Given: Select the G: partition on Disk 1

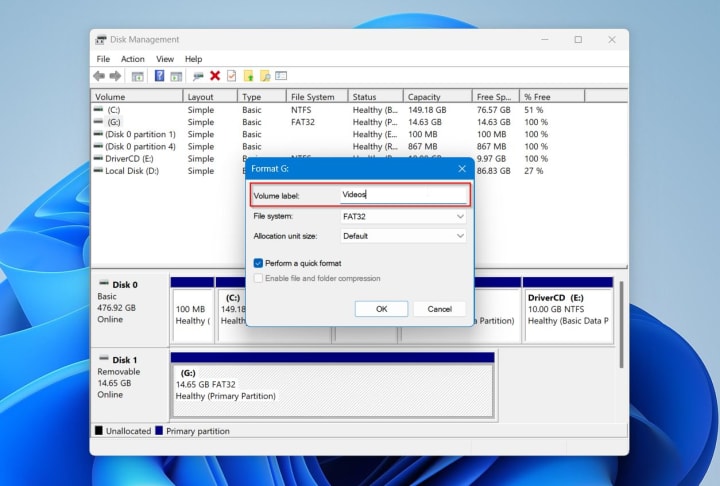Looking at the screenshot, I should click(332, 390).
